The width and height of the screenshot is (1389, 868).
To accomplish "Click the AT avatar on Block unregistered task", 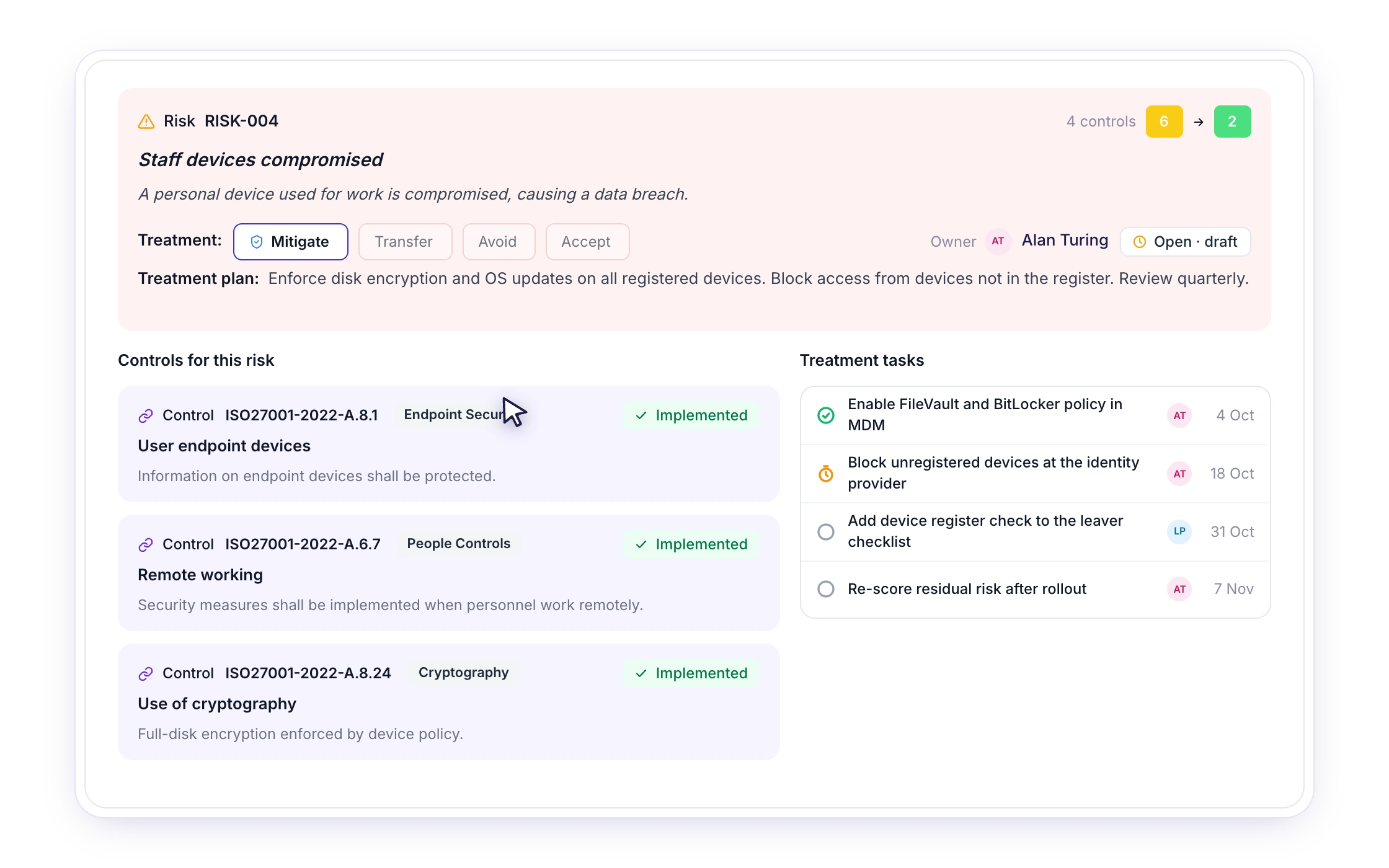I will (x=1179, y=474).
